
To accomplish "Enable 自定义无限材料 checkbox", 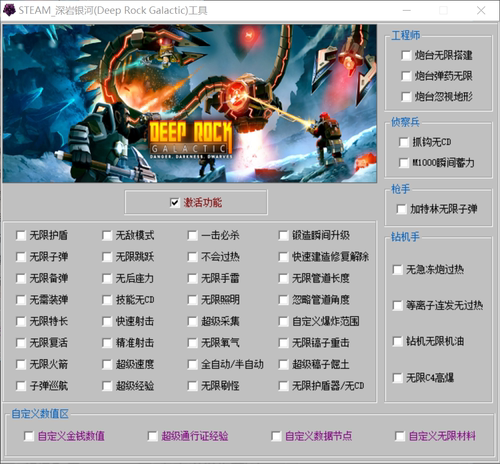I will point(400,436).
